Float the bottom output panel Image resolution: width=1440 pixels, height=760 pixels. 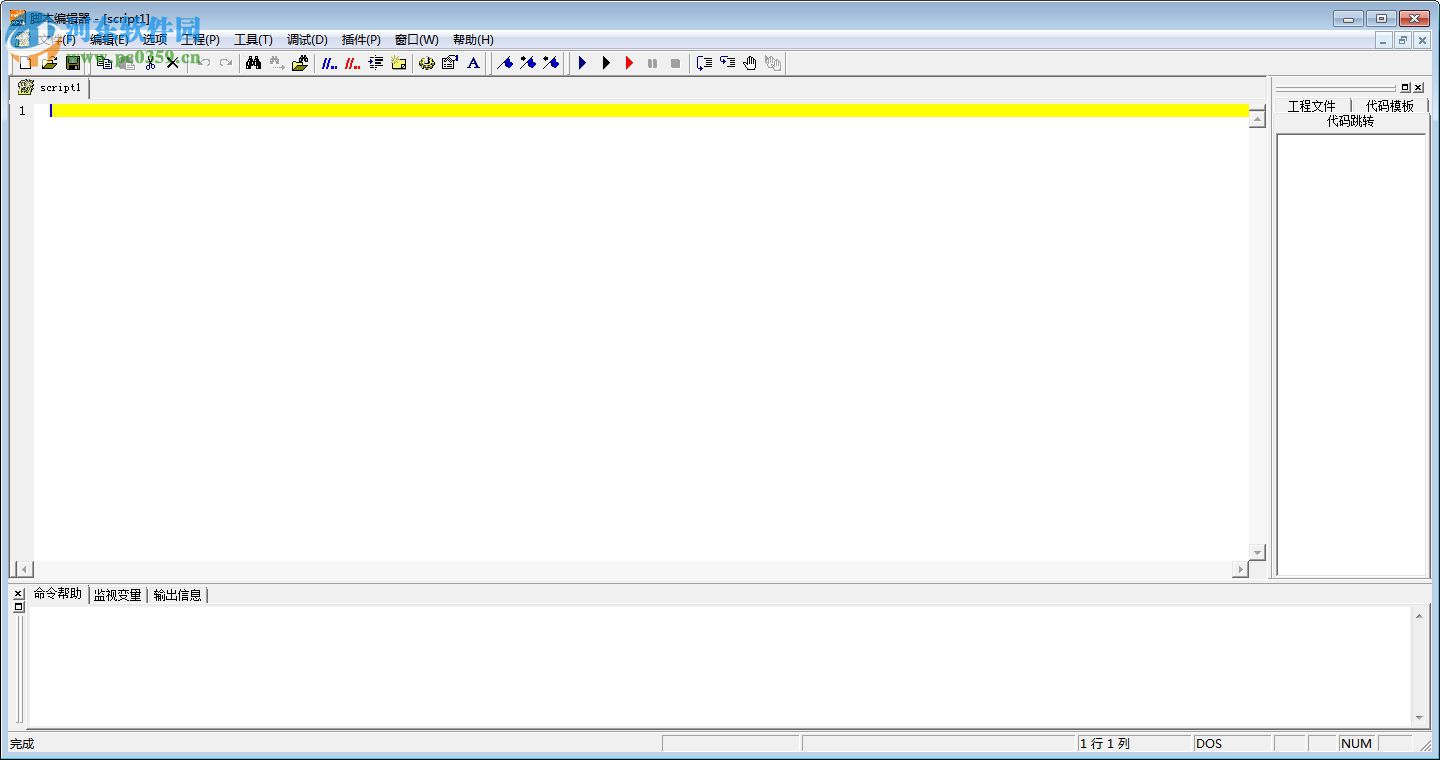point(18,606)
